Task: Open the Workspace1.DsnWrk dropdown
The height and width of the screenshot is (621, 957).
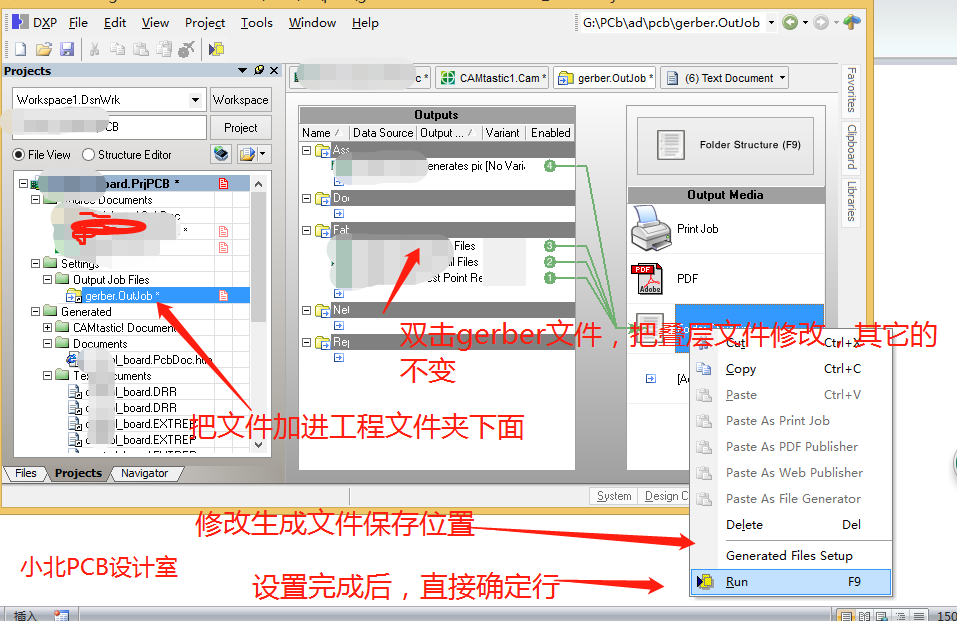Action: [195, 100]
